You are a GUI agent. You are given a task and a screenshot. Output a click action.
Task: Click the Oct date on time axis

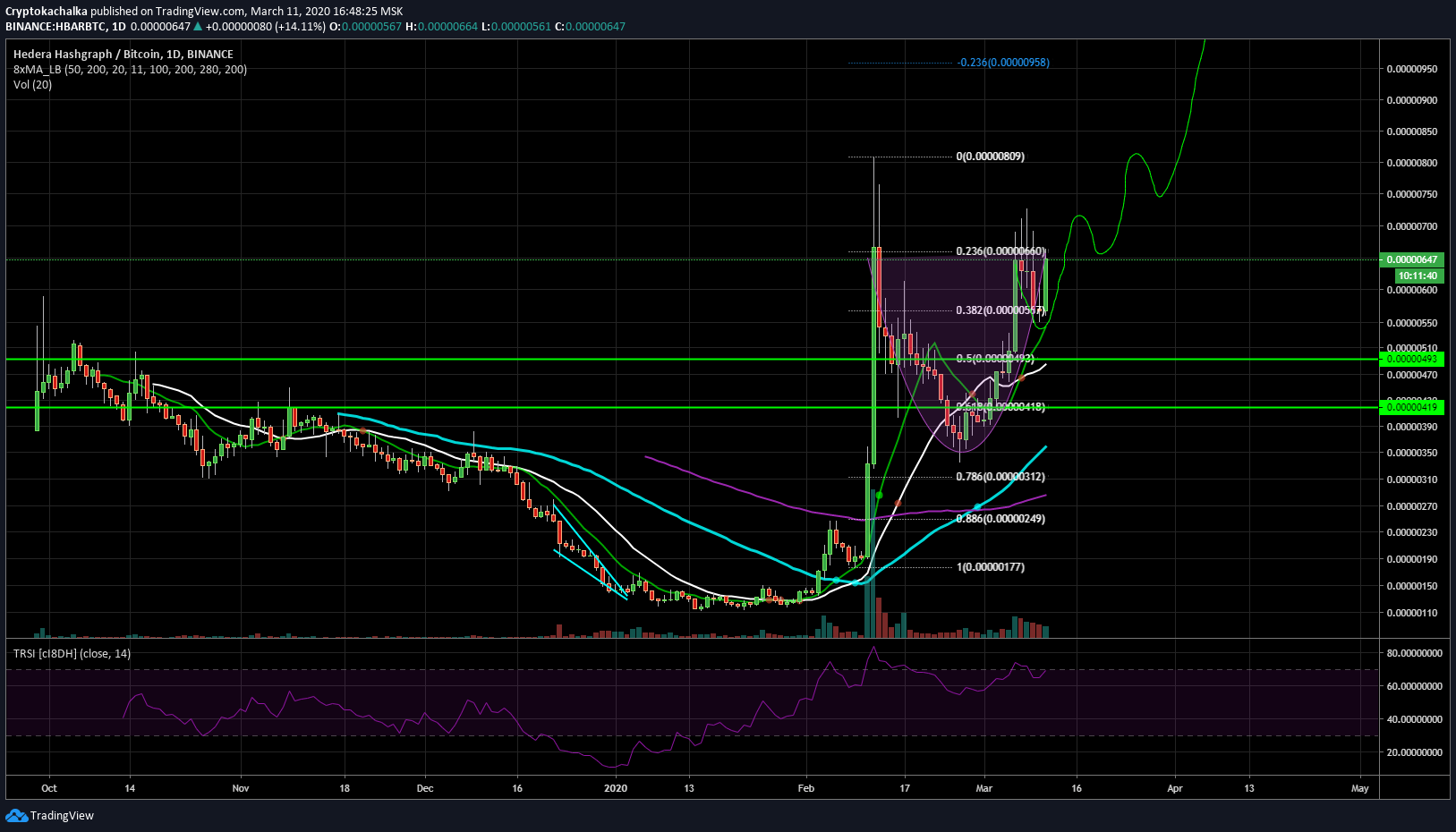pyautogui.click(x=49, y=788)
